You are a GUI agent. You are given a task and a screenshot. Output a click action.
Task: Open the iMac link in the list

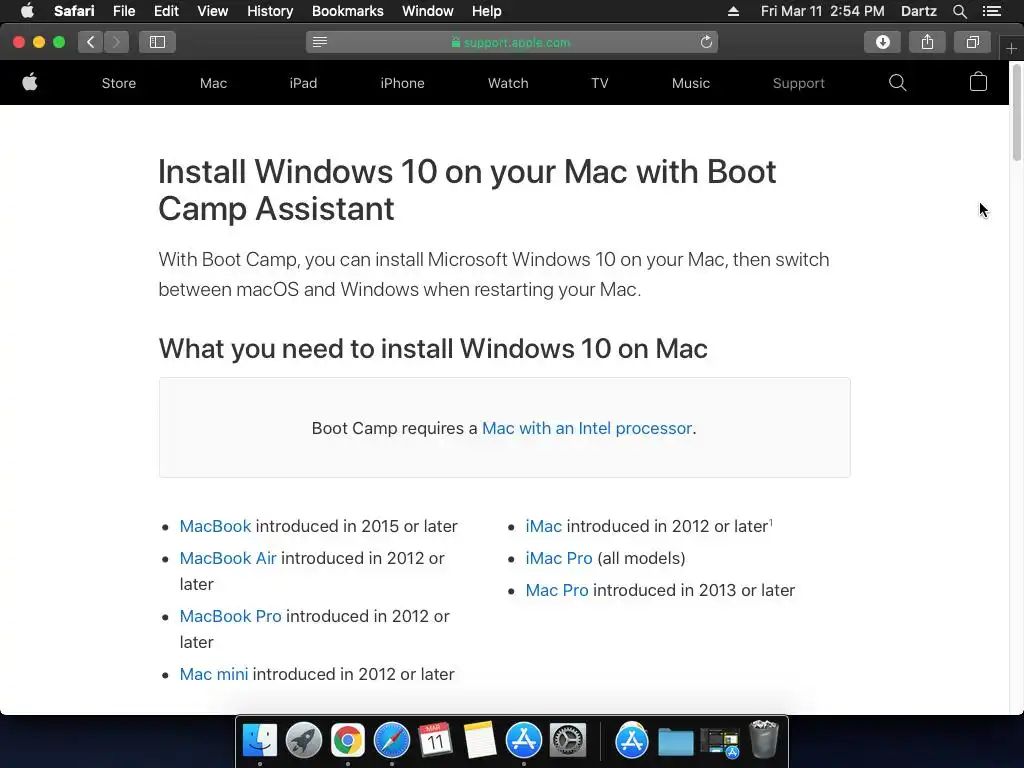543,526
